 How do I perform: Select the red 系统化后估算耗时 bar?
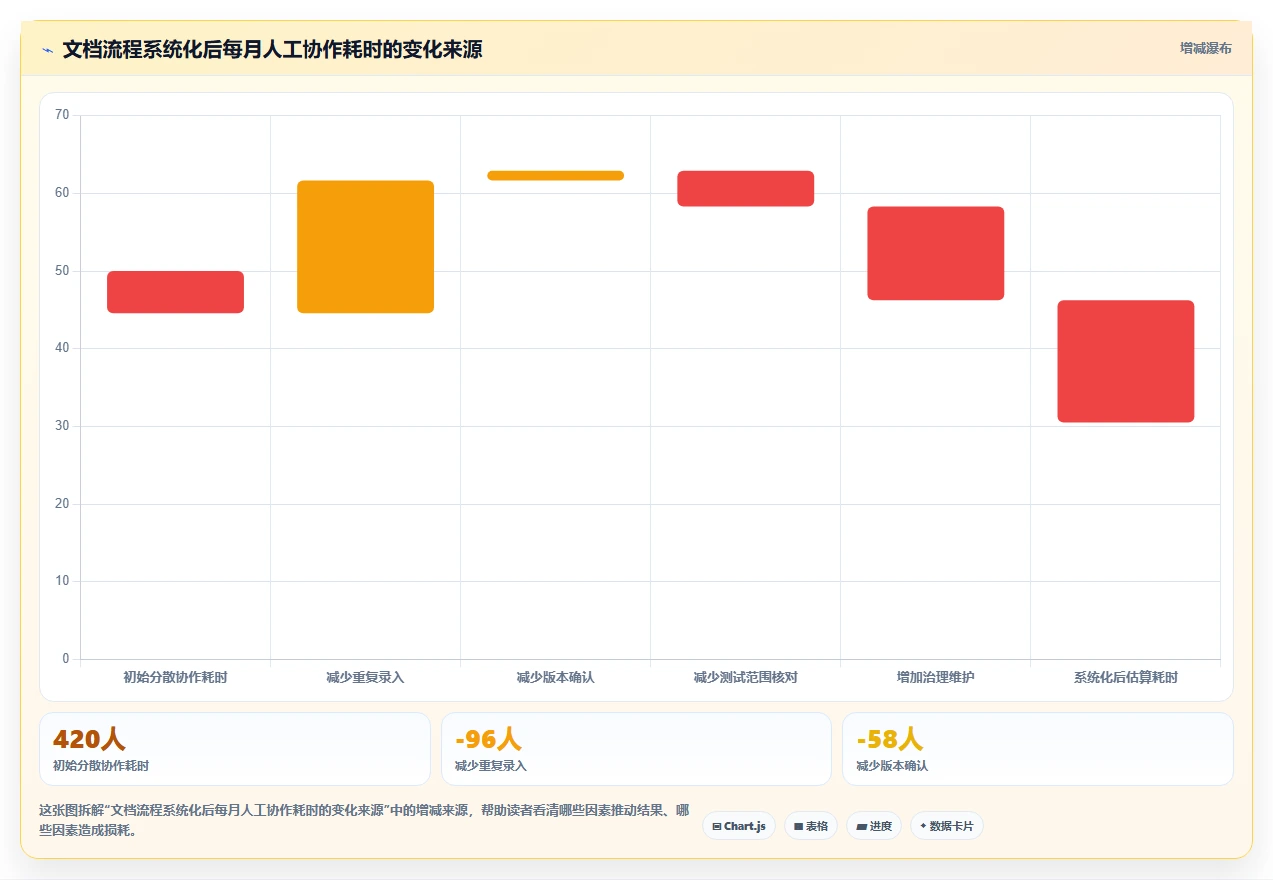pyautogui.click(x=1125, y=361)
